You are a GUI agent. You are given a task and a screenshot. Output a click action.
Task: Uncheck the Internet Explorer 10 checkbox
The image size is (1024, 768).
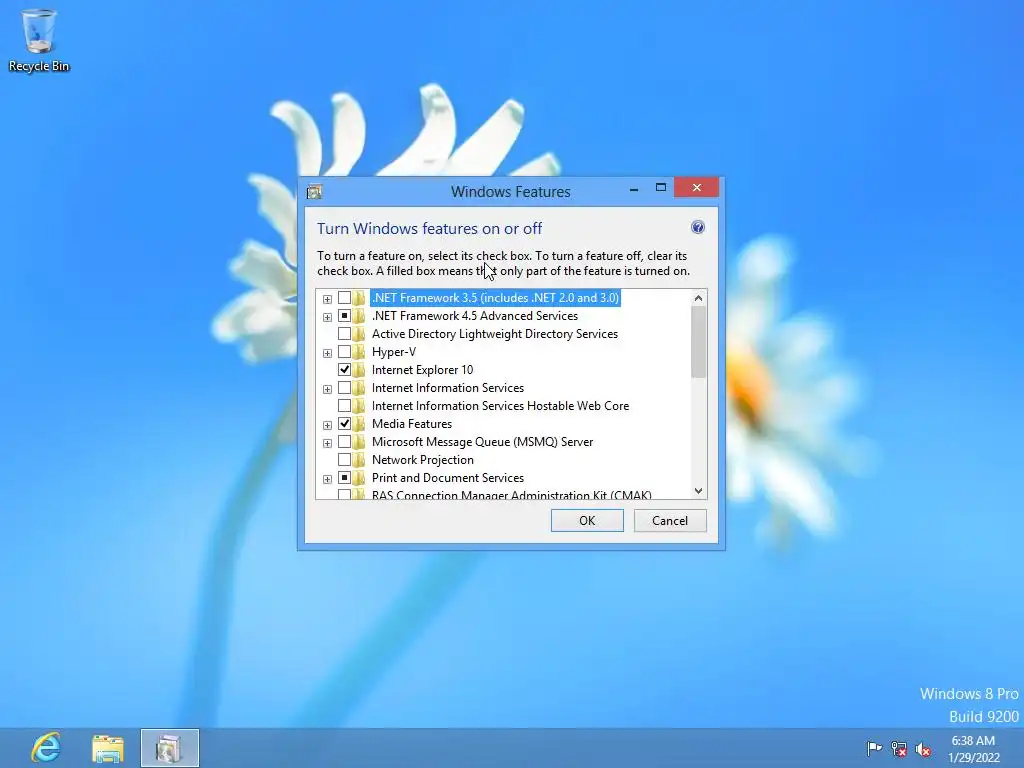[x=344, y=370]
